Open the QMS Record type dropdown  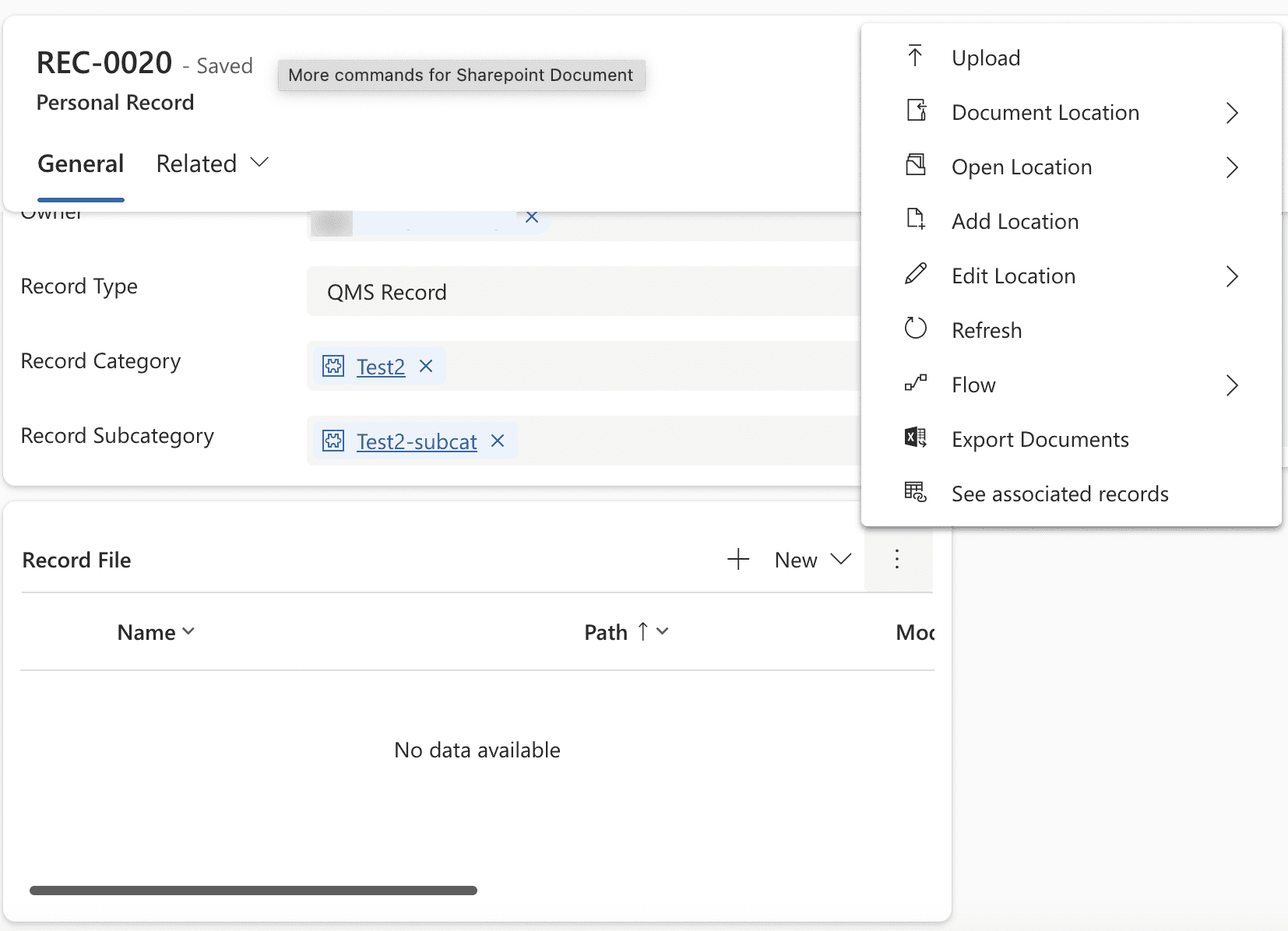coord(583,291)
